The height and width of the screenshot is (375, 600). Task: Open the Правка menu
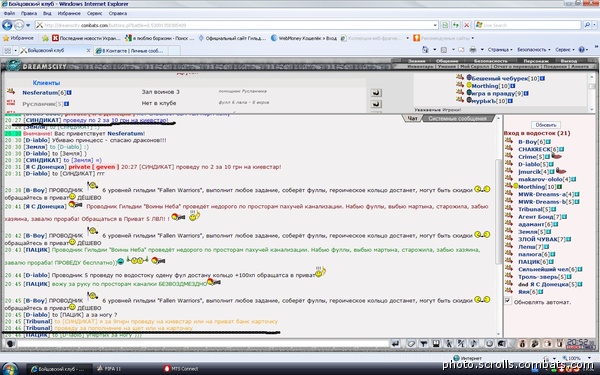29,13
